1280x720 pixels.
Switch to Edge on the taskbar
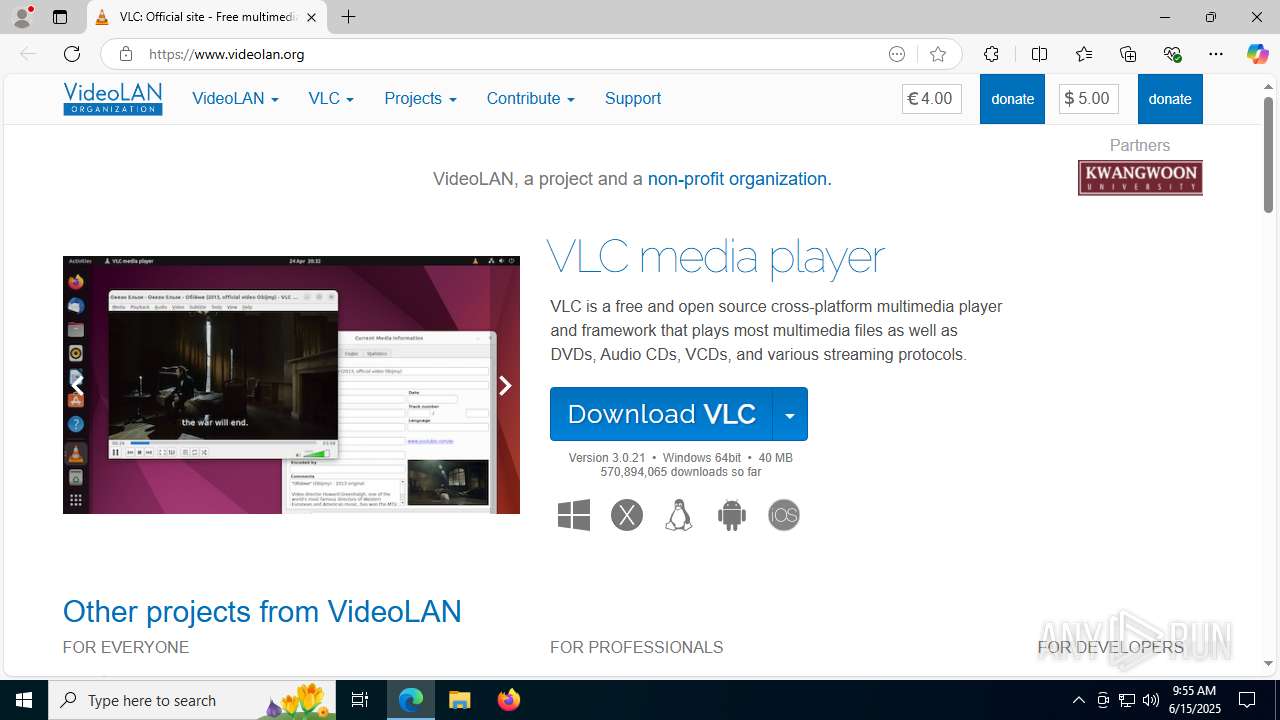pyautogui.click(x=411, y=700)
